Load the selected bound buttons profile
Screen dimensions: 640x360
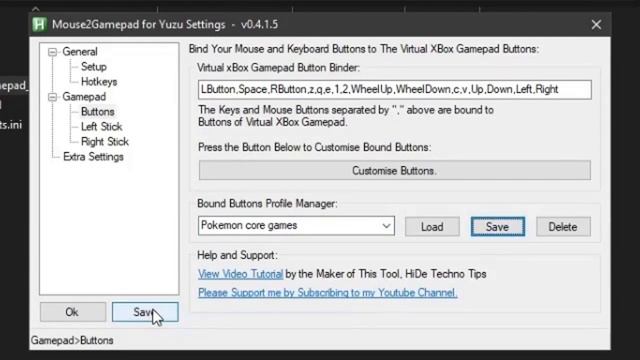(x=432, y=227)
